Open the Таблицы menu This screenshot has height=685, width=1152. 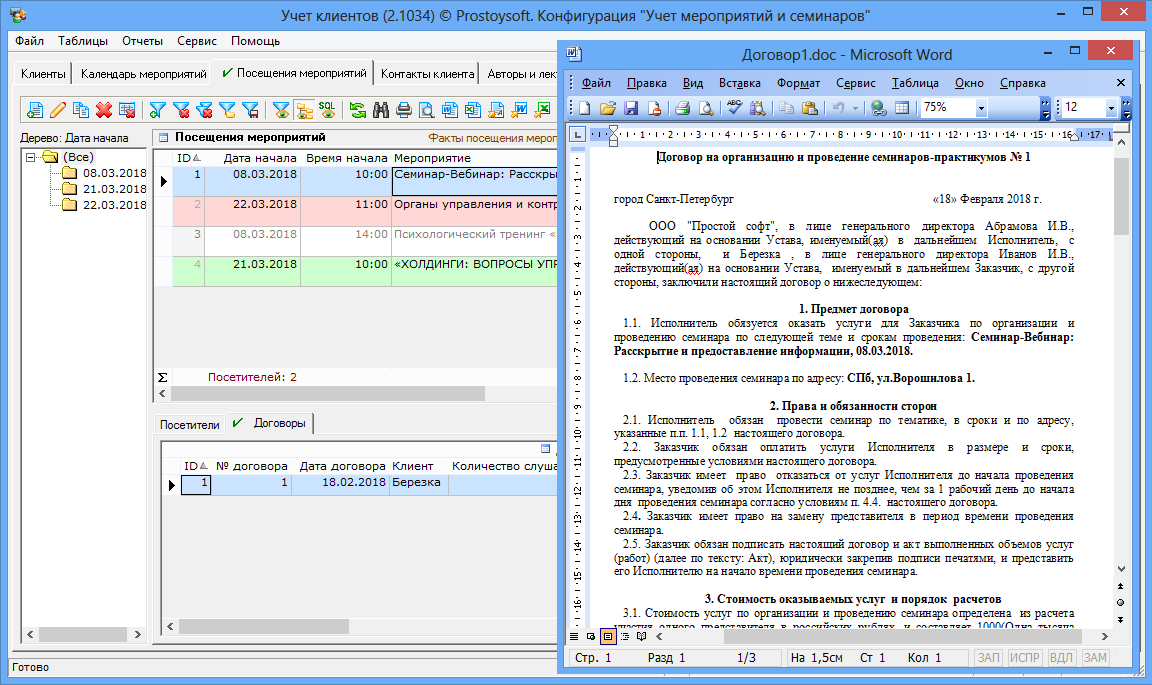coord(83,41)
